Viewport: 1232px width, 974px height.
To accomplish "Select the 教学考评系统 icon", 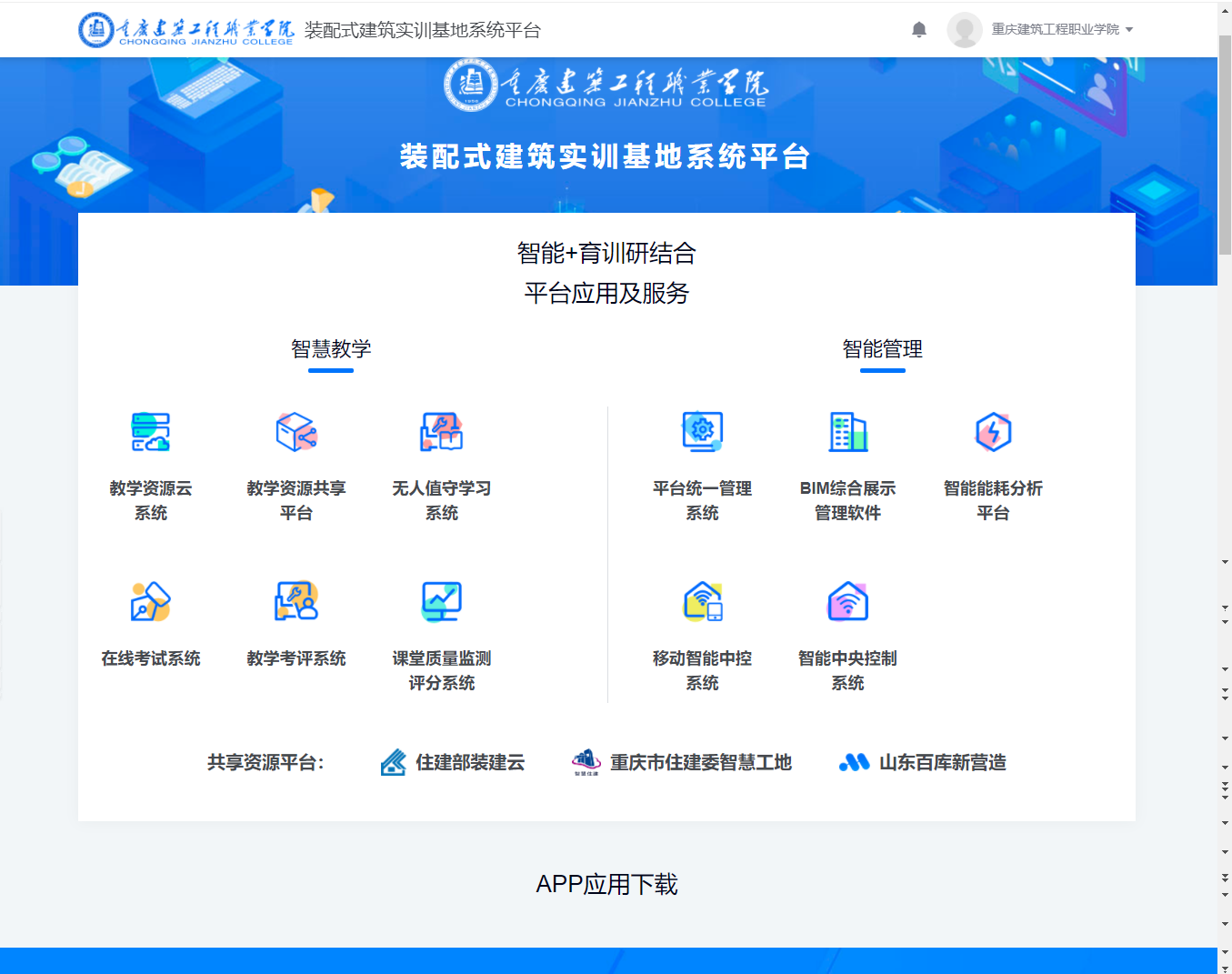I will (x=296, y=602).
